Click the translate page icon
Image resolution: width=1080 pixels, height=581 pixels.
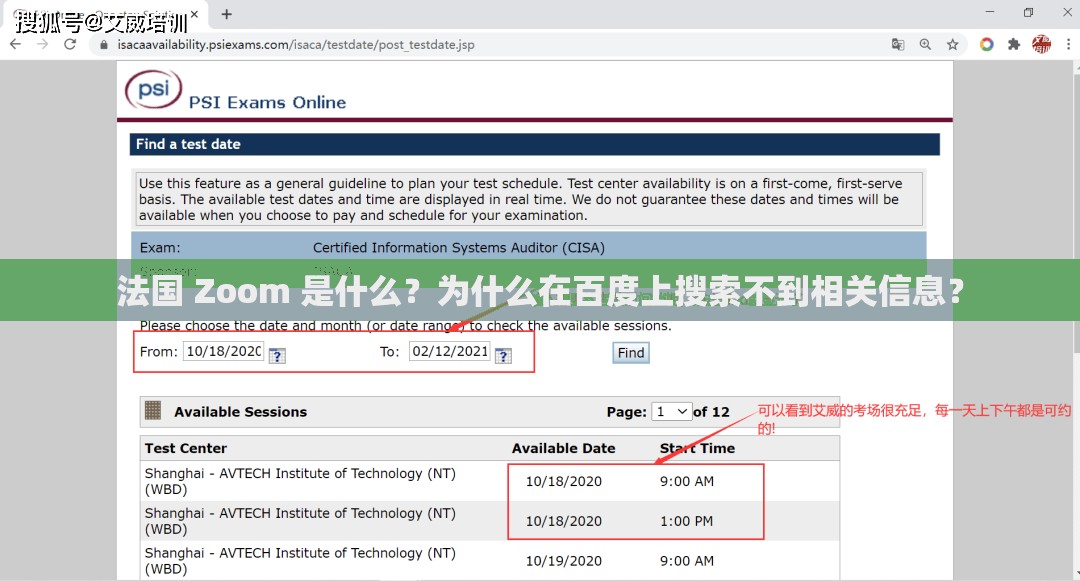(897, 44)
